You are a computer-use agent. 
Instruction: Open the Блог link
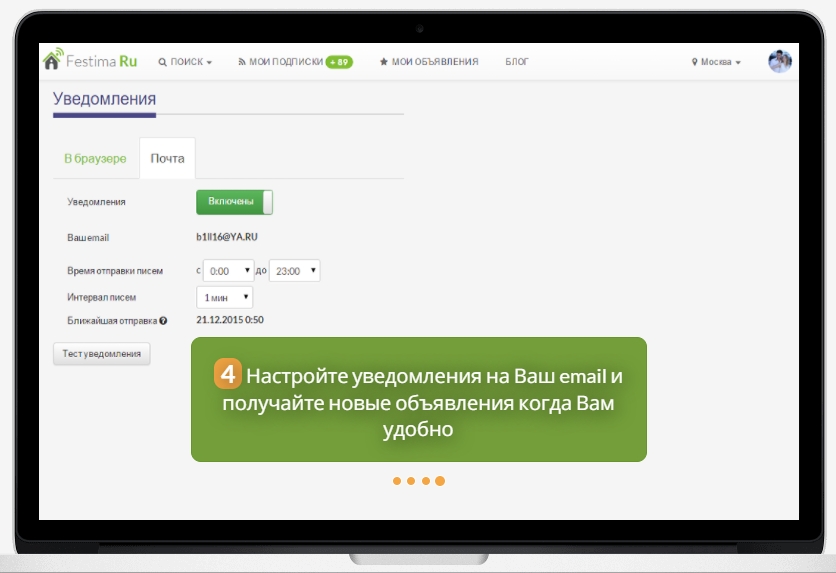(x=517, y=62)
